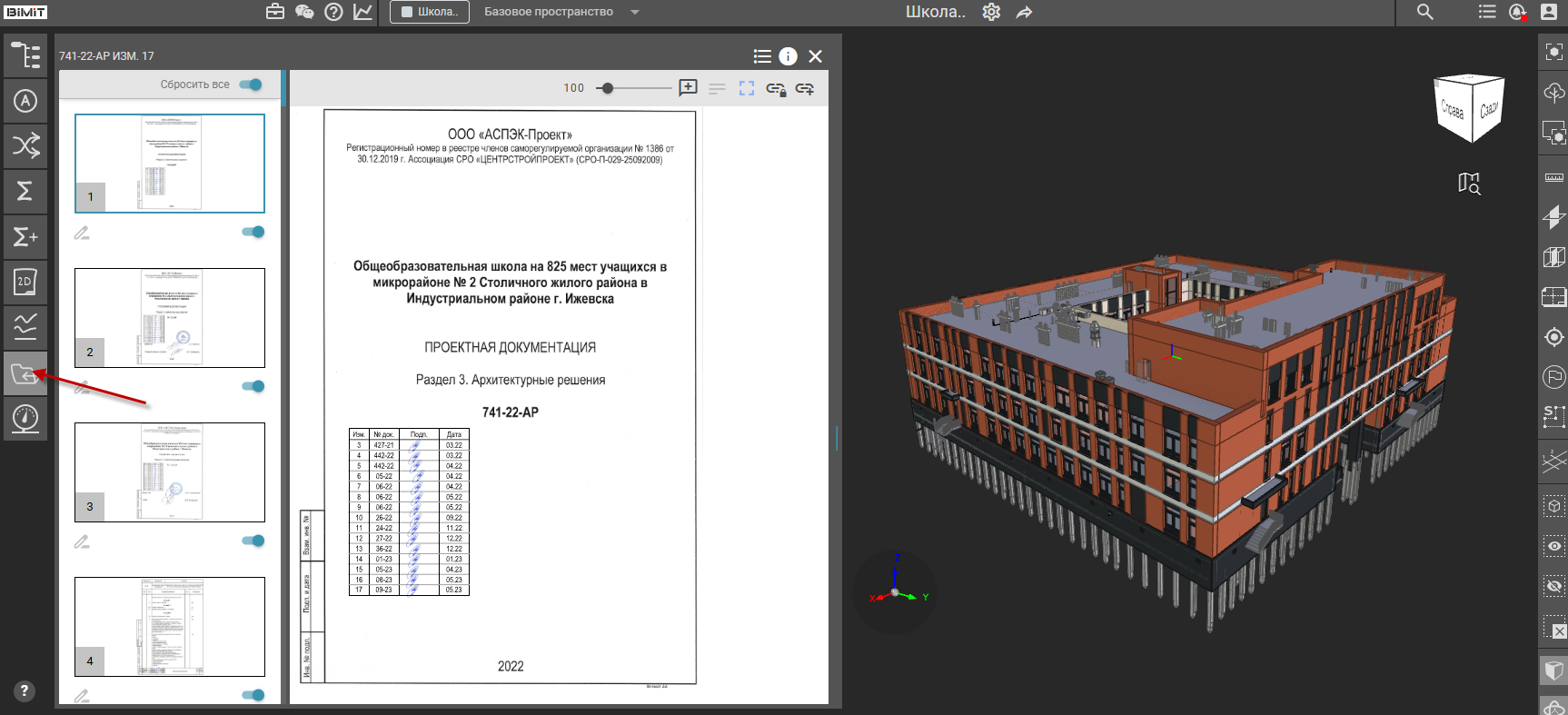The width and height of the screenshot is (1568, 715).
Task: Click the zoom slider handle at 100
Action: pos(608,88)
